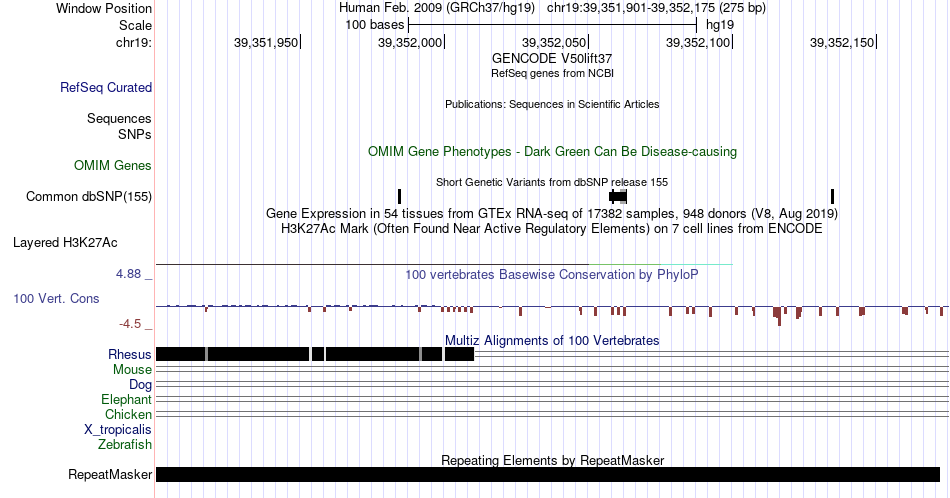950x498 pixels.
Task: Click the Rhesus alignment row label
Action: (x=130, y=354)
